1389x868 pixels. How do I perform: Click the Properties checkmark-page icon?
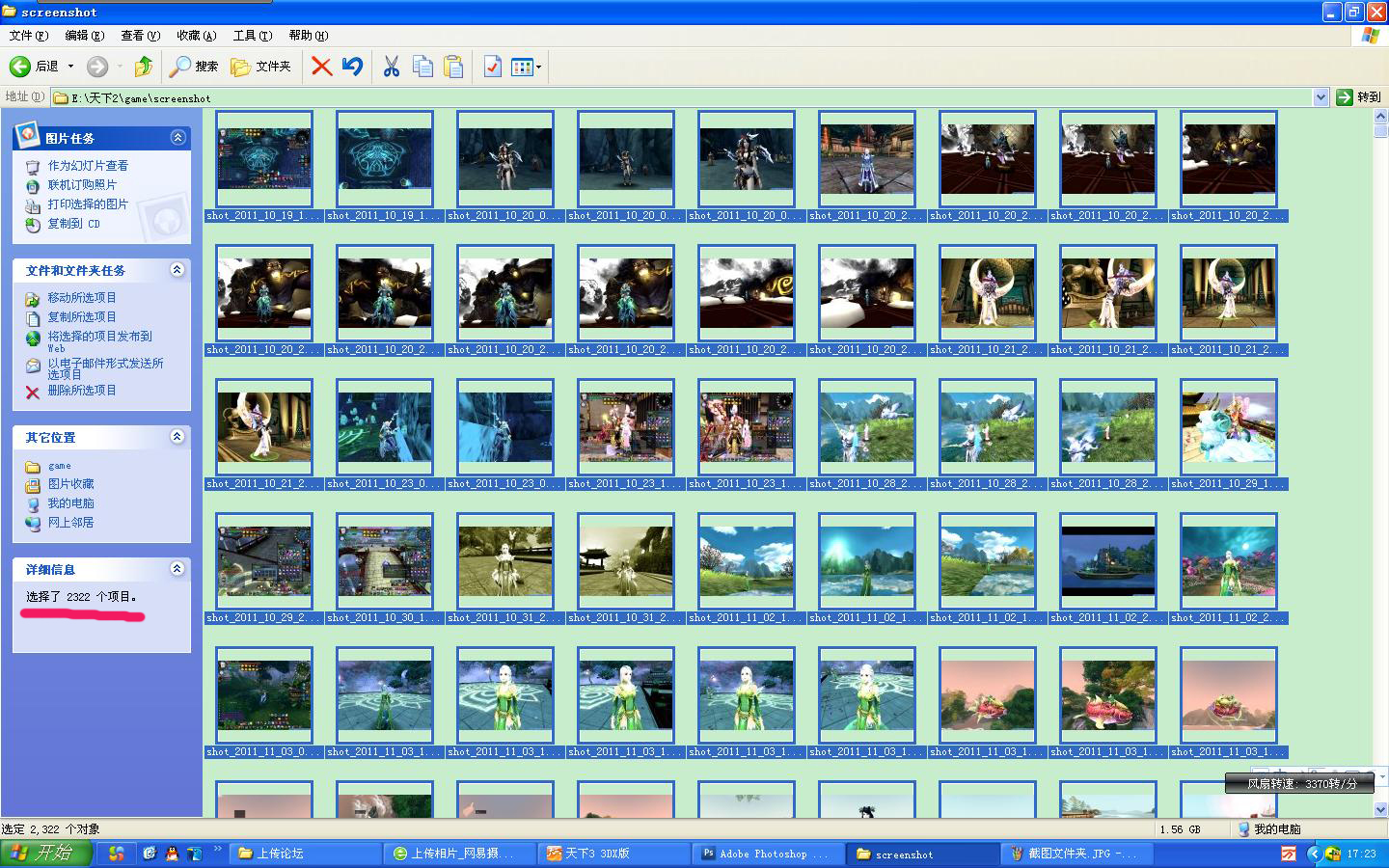click(x=492, y=67)
